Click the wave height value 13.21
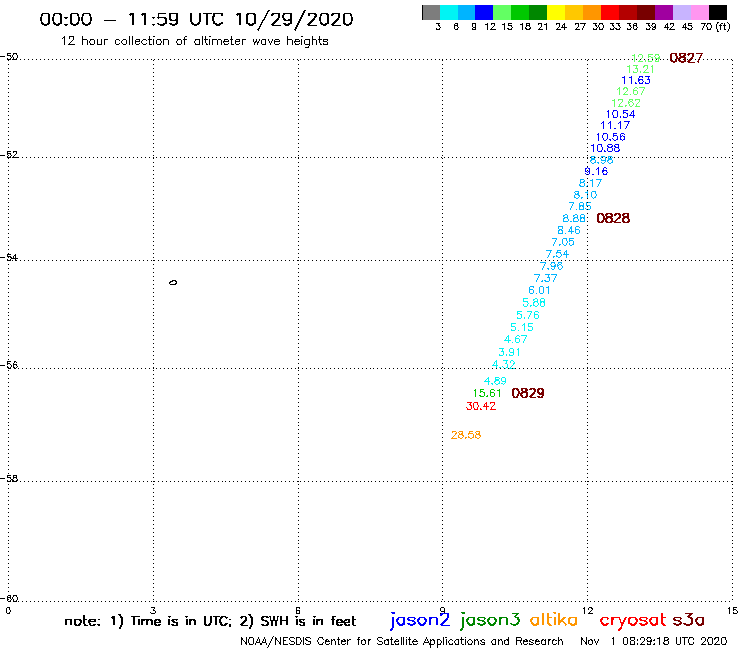The width and height of the screenshot is (740, 650). [x=640, y=69]
